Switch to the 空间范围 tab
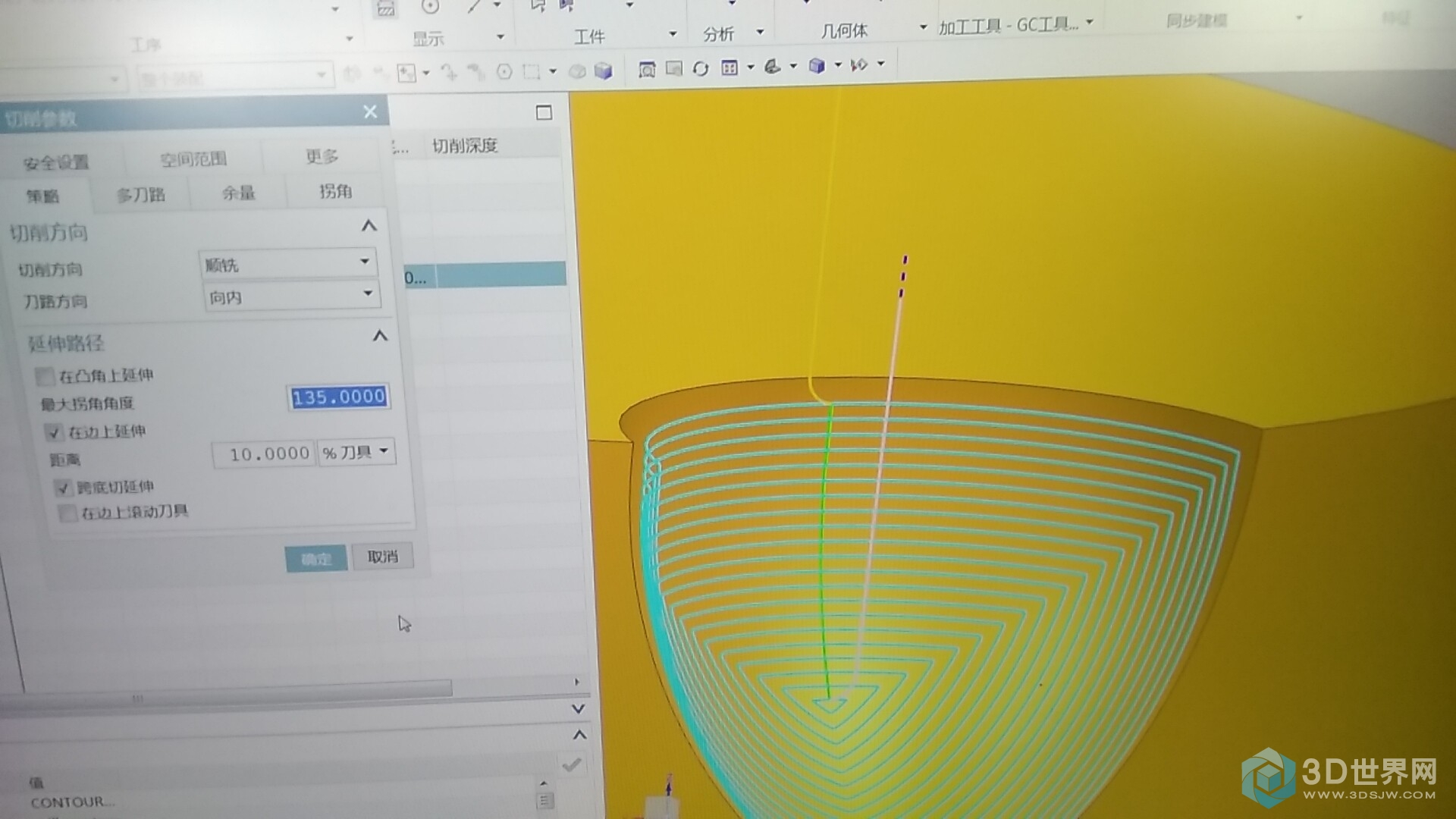The height and width of the screenshot is (819, 1456). tap(193, 159)
